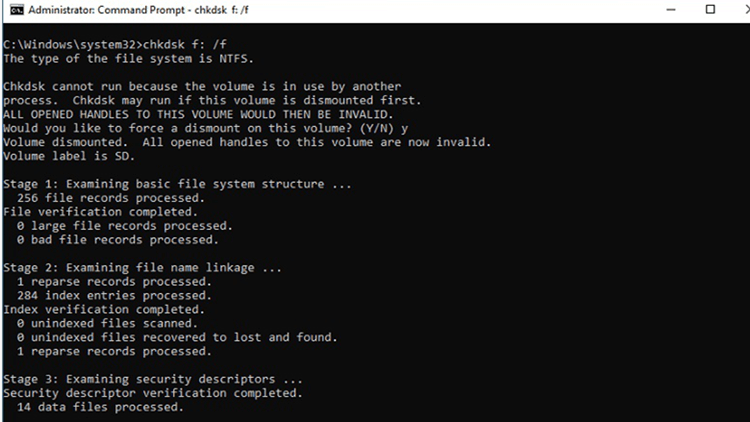Image resolution: width=750 pixels, height=422 pixels.
Task: Click the line 'The type of the file system is NTFS.'
Action: tap(128, 59)
